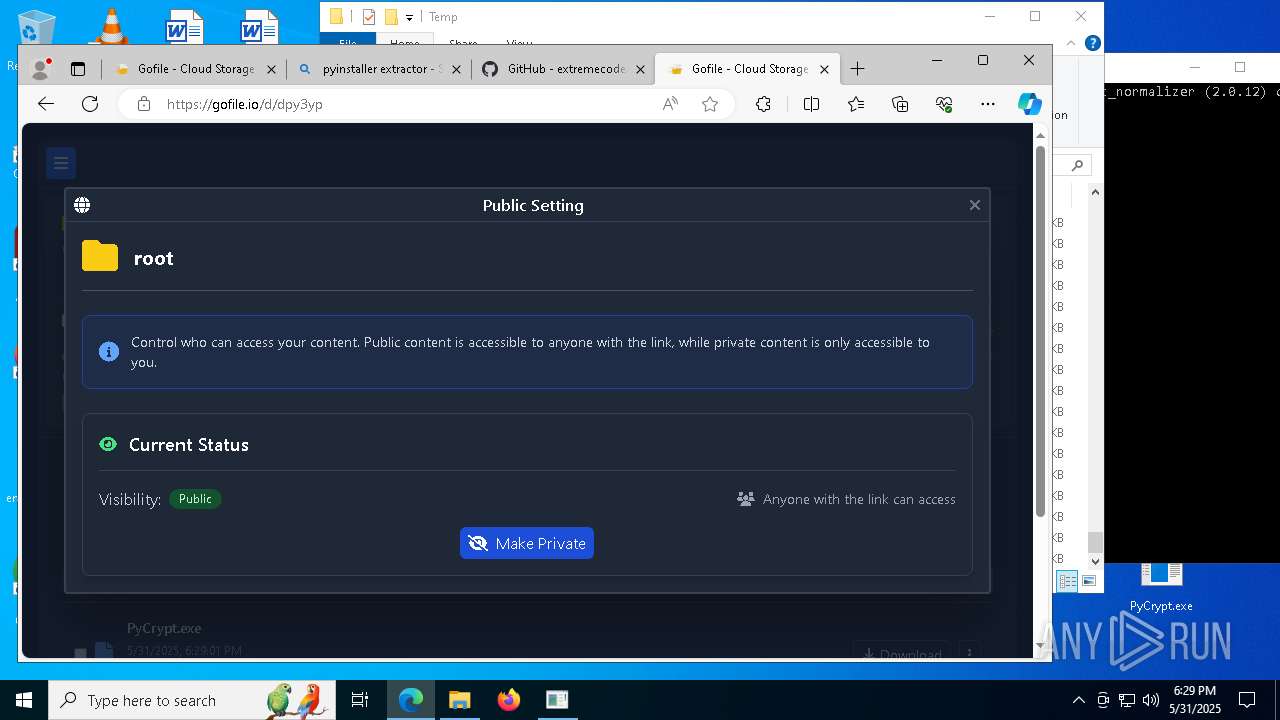
Task: Click the browser page vertical scrollbar
Action: (1040, 332)
